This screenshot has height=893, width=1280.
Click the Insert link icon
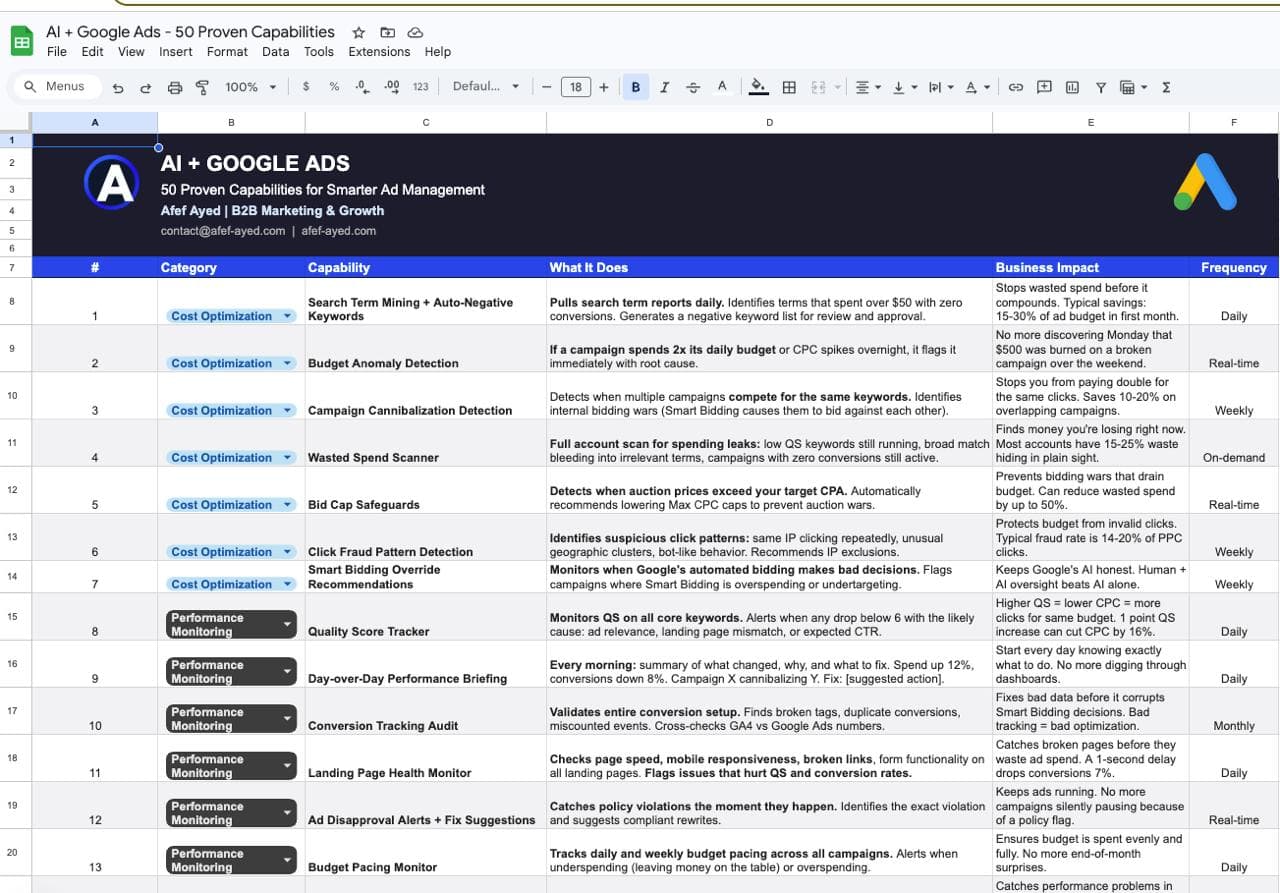point(1015,87)
